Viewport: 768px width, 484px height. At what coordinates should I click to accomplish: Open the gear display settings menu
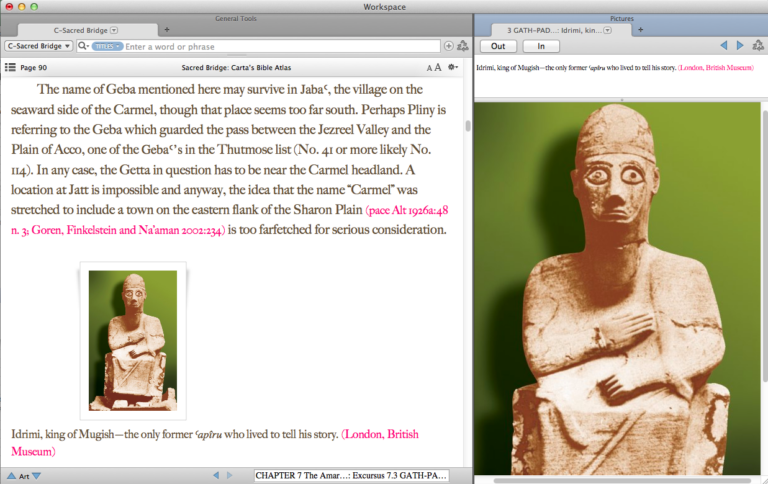pos(453,67)
